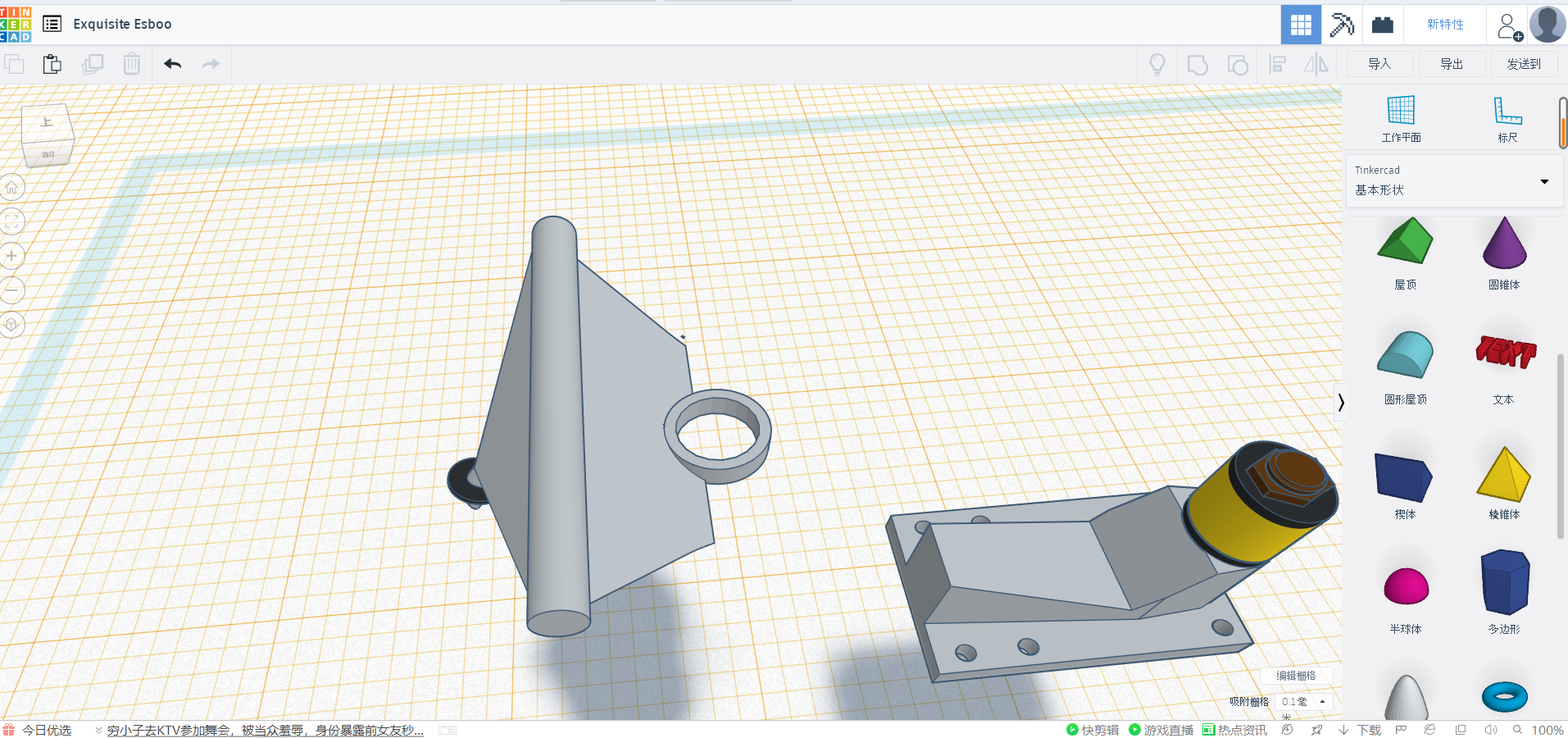Screen dimensions: 1568x738
Task: Toggle orthographic perspective view cube icon
Action: pyautogui.click(x=11, y=325)
